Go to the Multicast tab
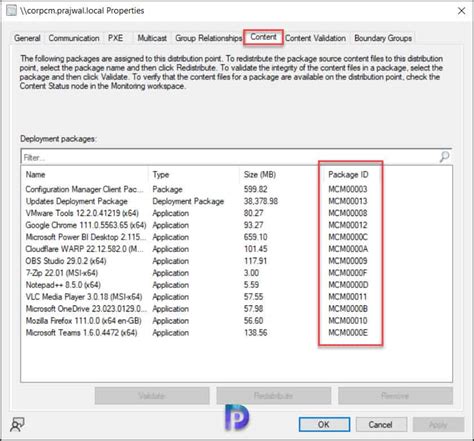 pos(152,38)
